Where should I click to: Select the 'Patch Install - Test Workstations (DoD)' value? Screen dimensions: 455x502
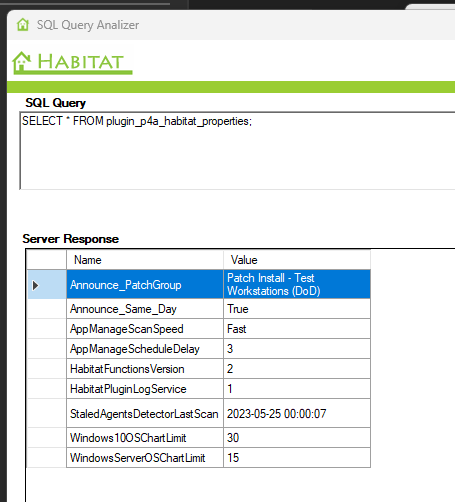[297, 284]
